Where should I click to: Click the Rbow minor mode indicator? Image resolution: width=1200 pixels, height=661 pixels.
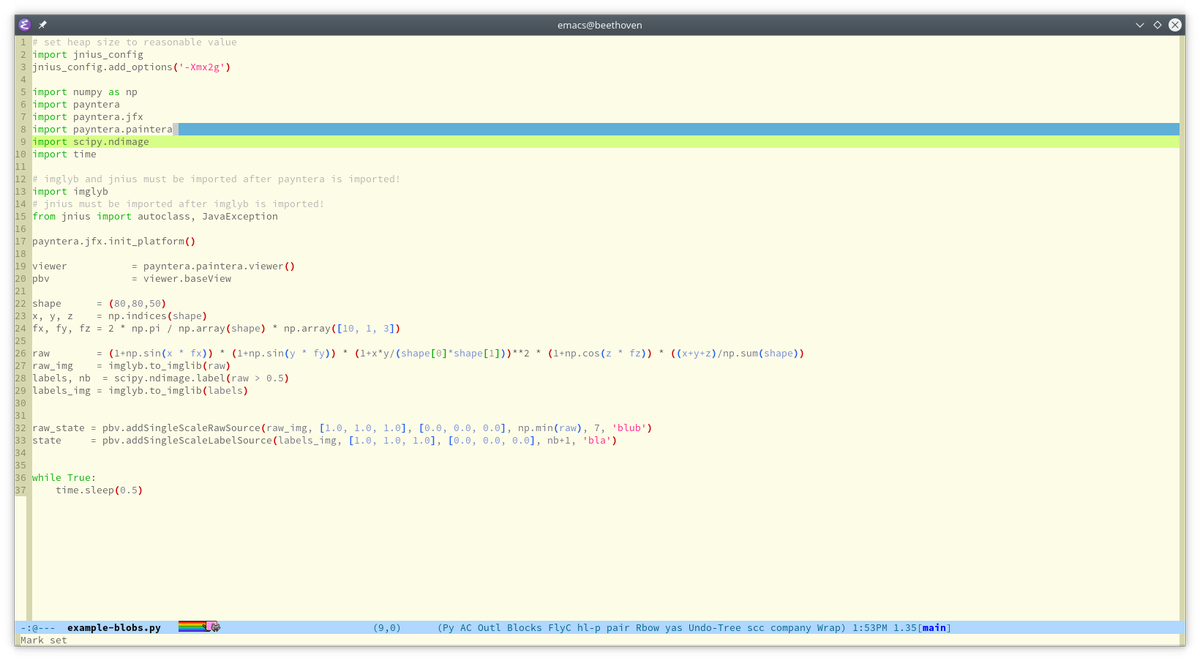[x=647, y=628]
